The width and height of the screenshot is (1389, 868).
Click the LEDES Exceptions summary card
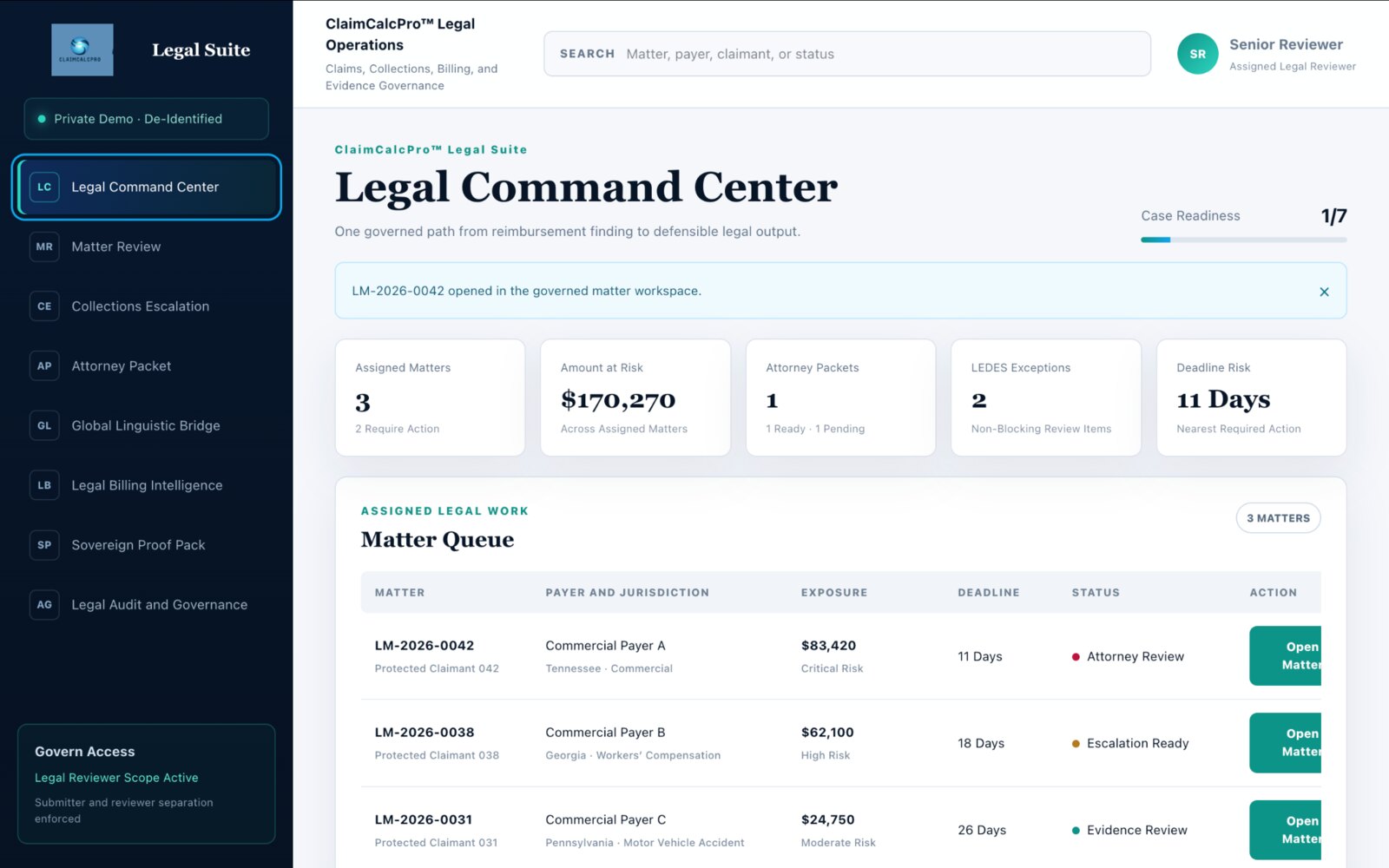[x=1046, y=398]
